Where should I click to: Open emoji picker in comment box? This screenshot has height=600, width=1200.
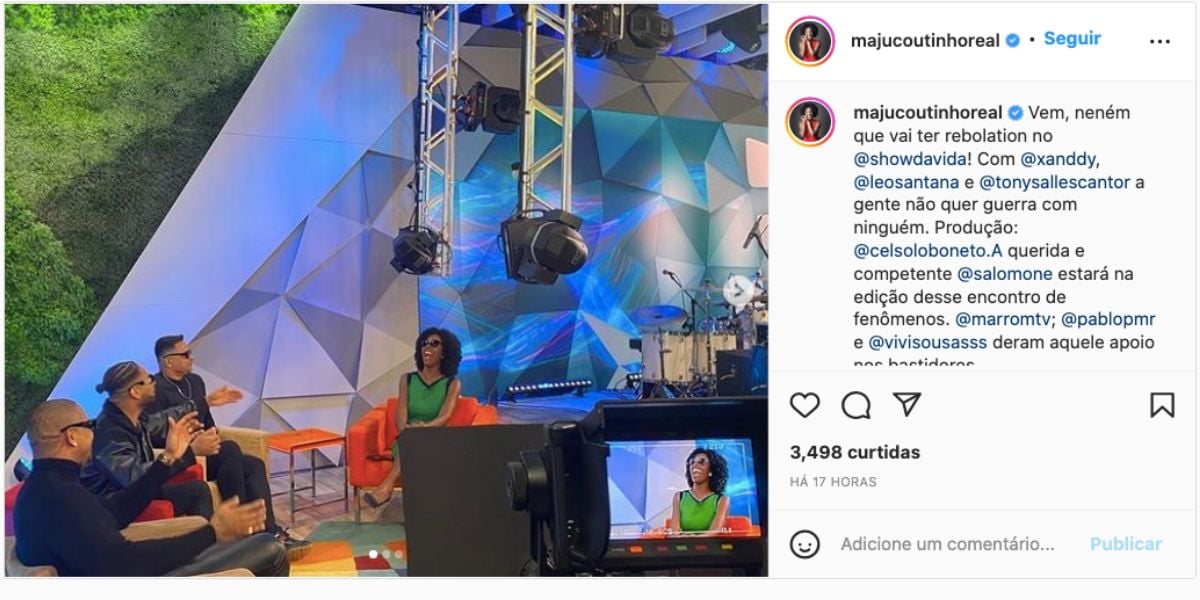click(805, 544)
